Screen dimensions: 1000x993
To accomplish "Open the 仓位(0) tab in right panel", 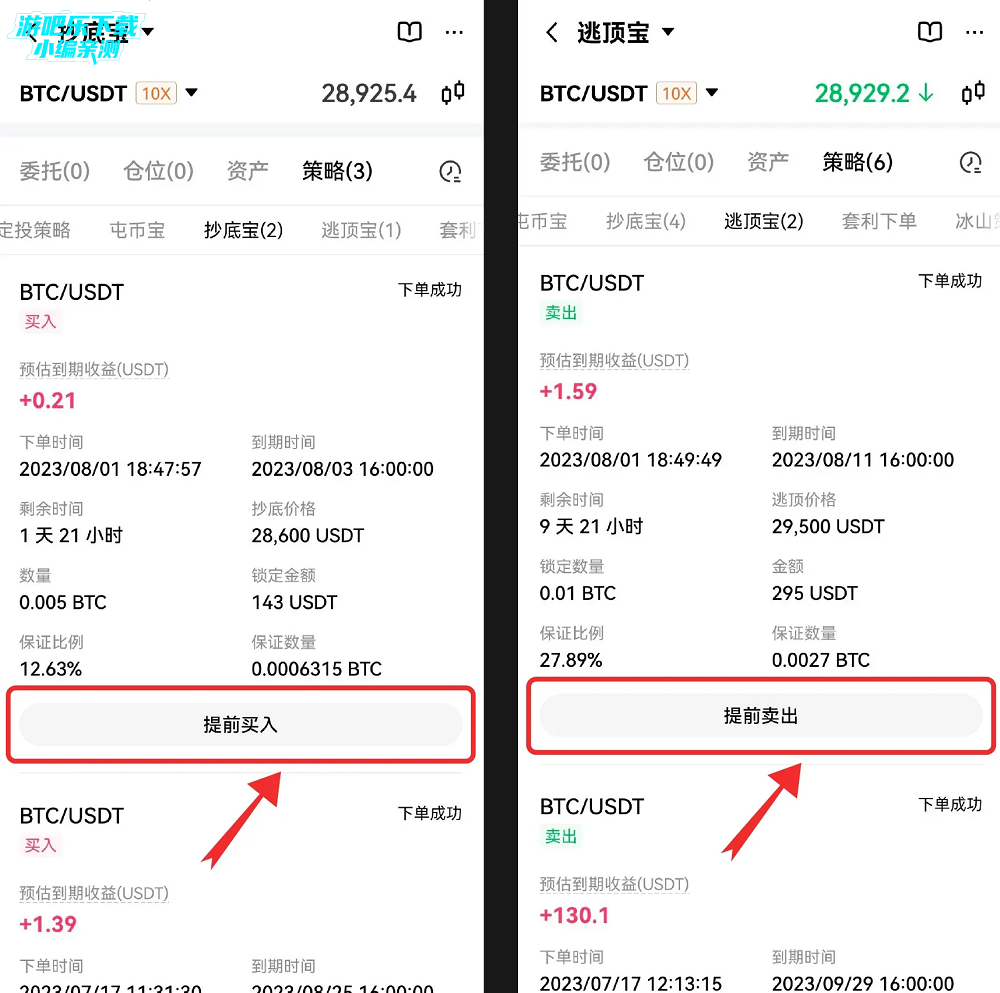I will point(678,162).
